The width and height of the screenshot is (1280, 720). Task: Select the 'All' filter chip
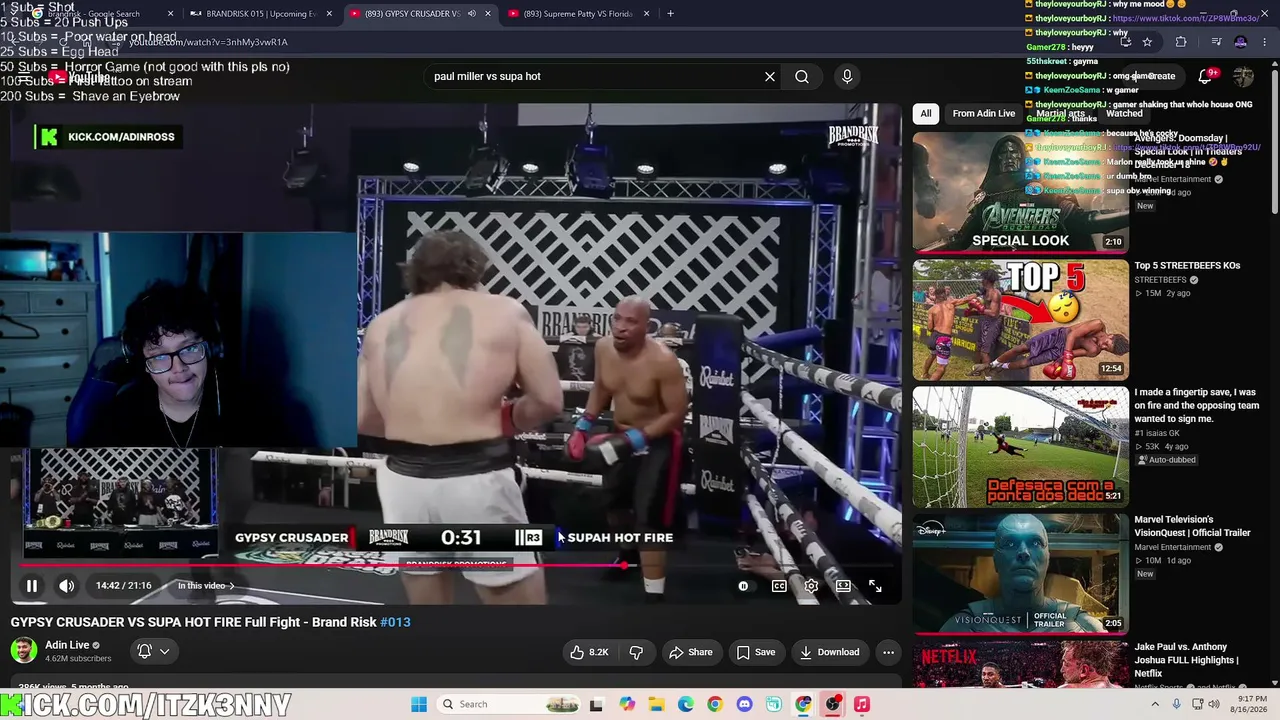[926, 114]
